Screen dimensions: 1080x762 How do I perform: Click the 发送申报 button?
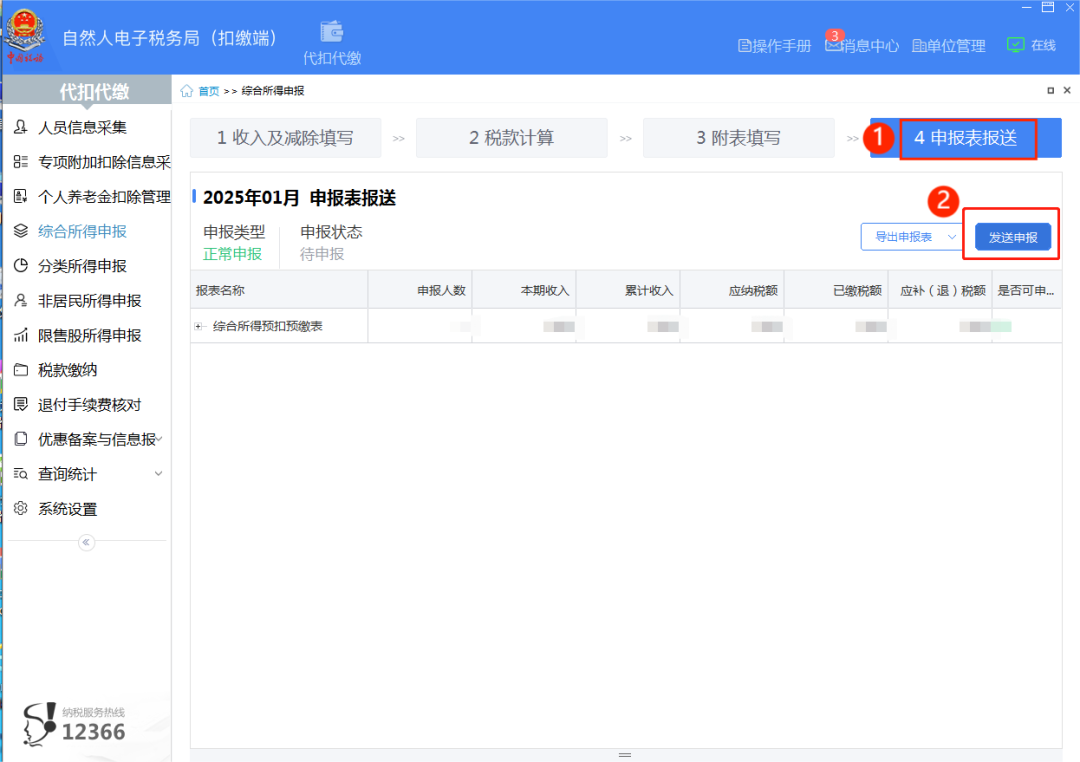pyautogui.click(x=1013, y=237)
